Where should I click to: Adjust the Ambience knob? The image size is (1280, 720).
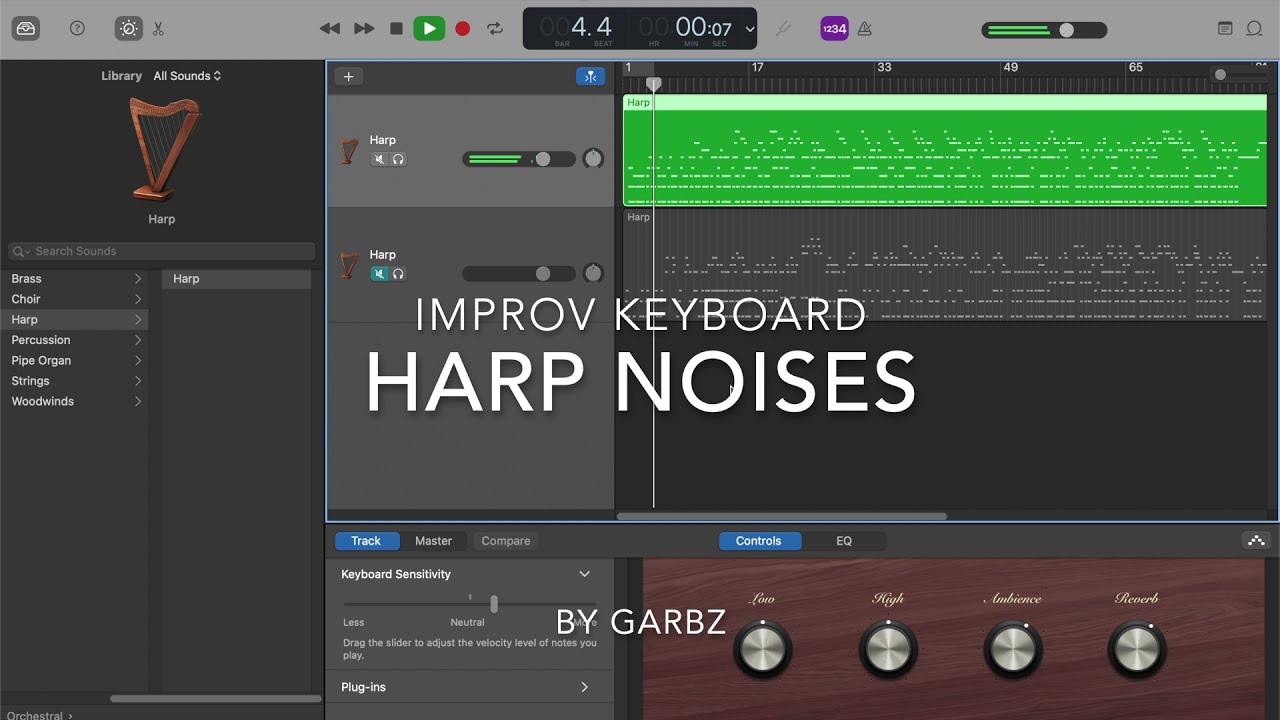pos(1013,649)
